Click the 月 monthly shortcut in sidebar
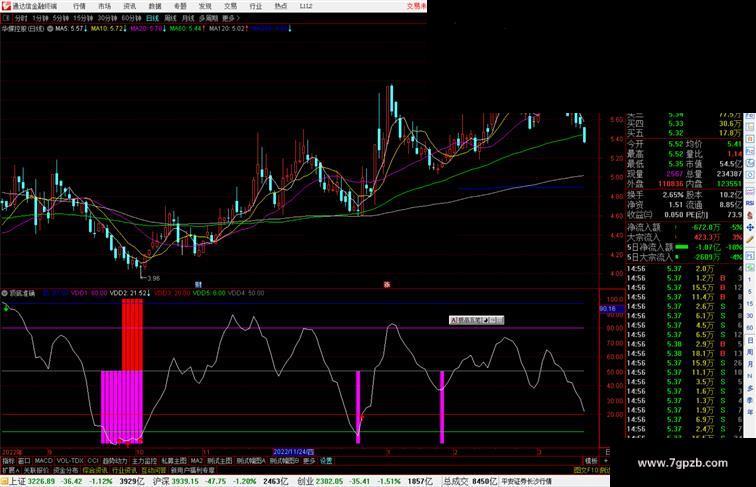The height and width of the screenshot is (487, 756). [750, 364]
